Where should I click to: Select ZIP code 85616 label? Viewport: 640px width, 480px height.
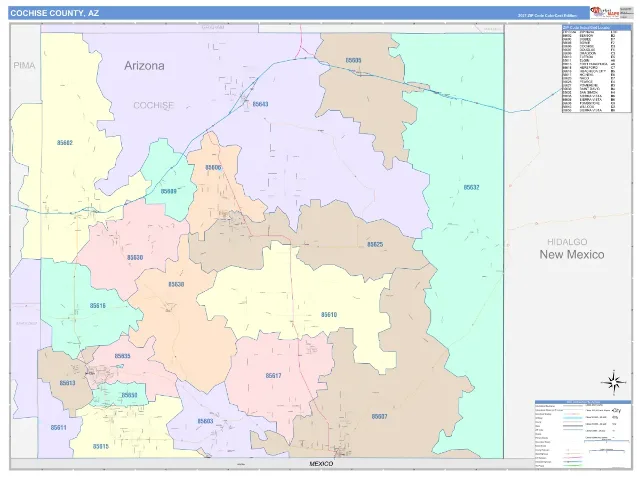98,305
